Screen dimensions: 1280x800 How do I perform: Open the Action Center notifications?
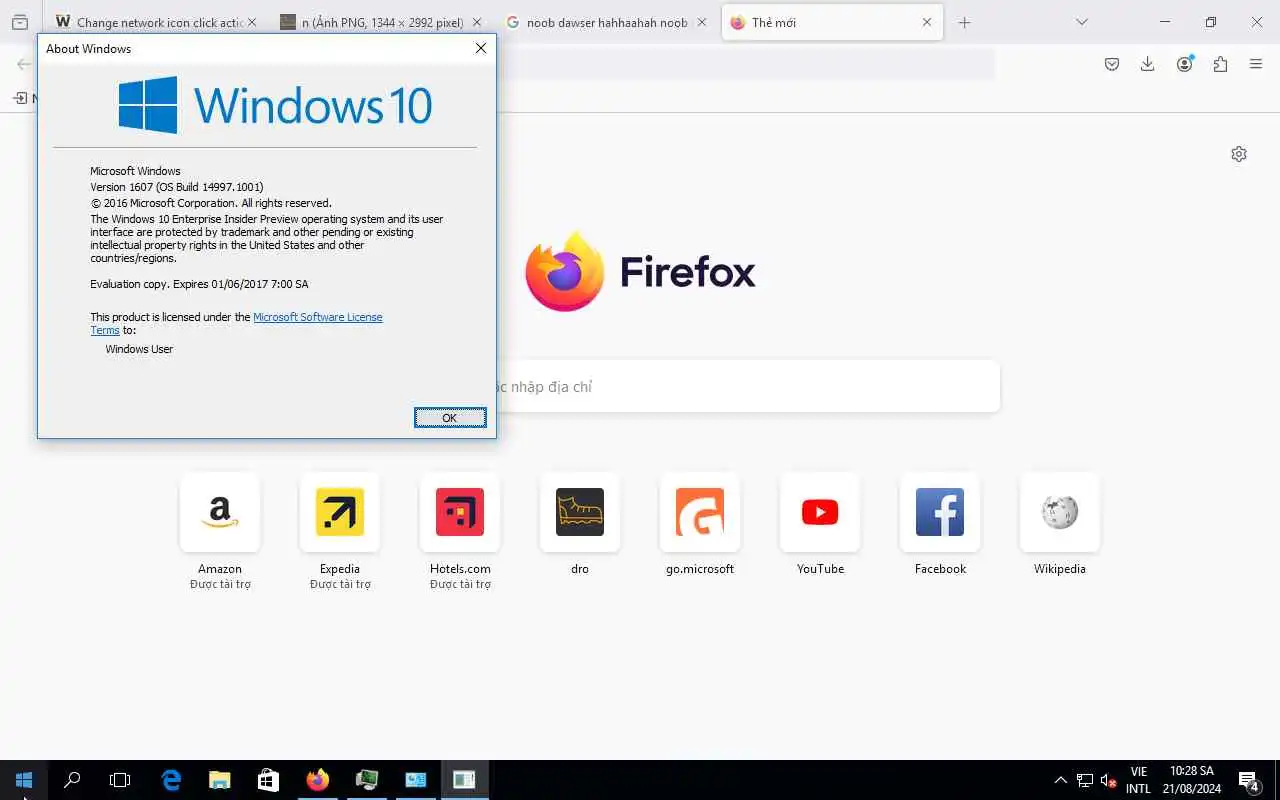1249,780
